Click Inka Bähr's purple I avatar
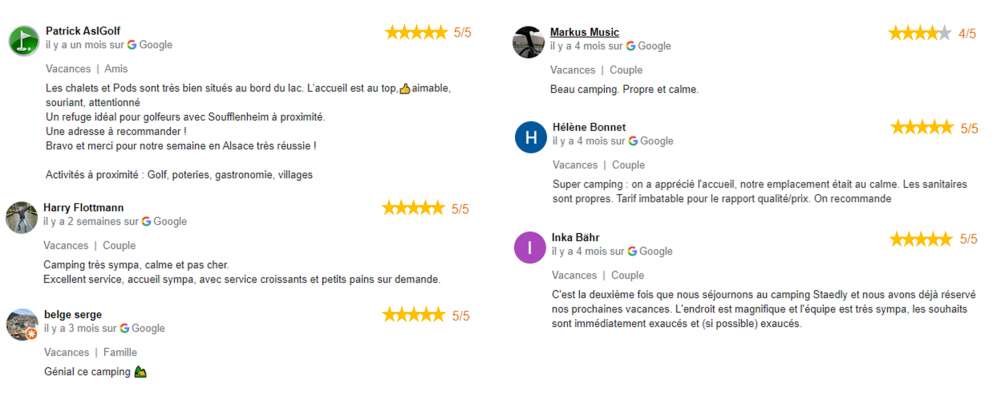 (530, 247)
